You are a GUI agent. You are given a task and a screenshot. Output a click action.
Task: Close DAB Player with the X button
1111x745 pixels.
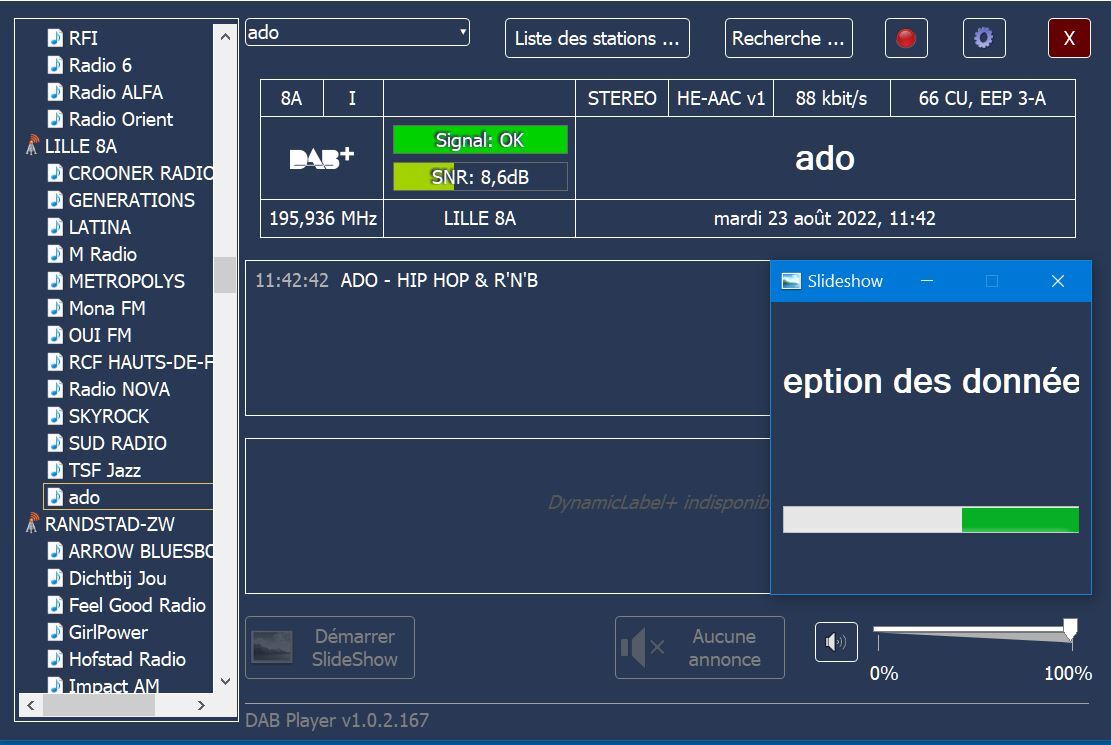point(1068,38)
